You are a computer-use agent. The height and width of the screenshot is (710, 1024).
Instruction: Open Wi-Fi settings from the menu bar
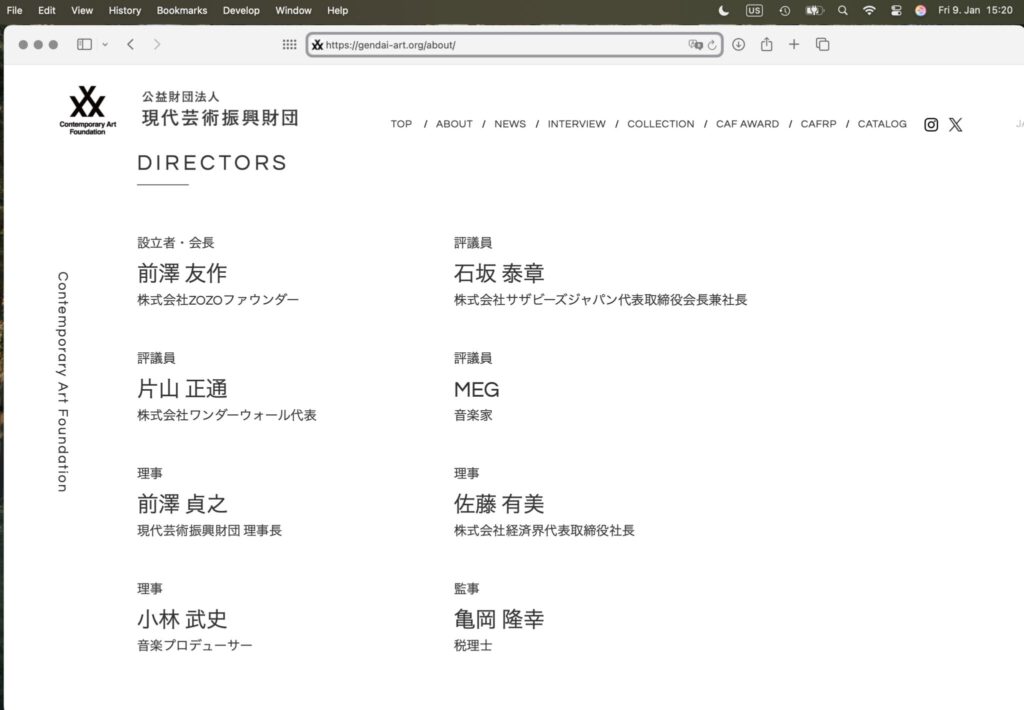click(871, 10)
